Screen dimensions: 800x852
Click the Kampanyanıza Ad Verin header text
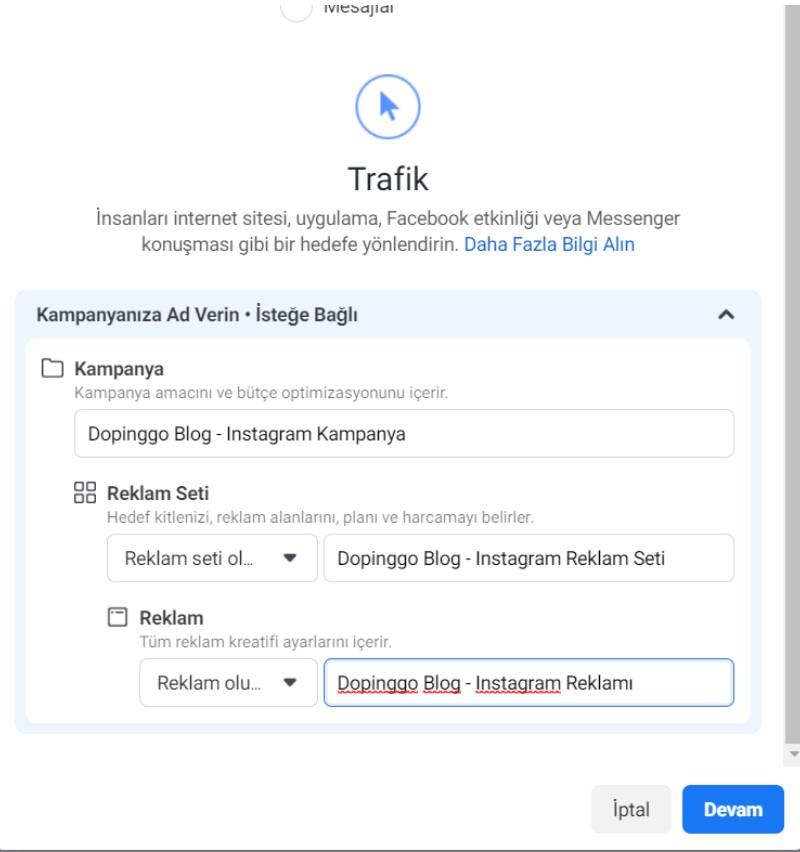(x=197, y=315)
